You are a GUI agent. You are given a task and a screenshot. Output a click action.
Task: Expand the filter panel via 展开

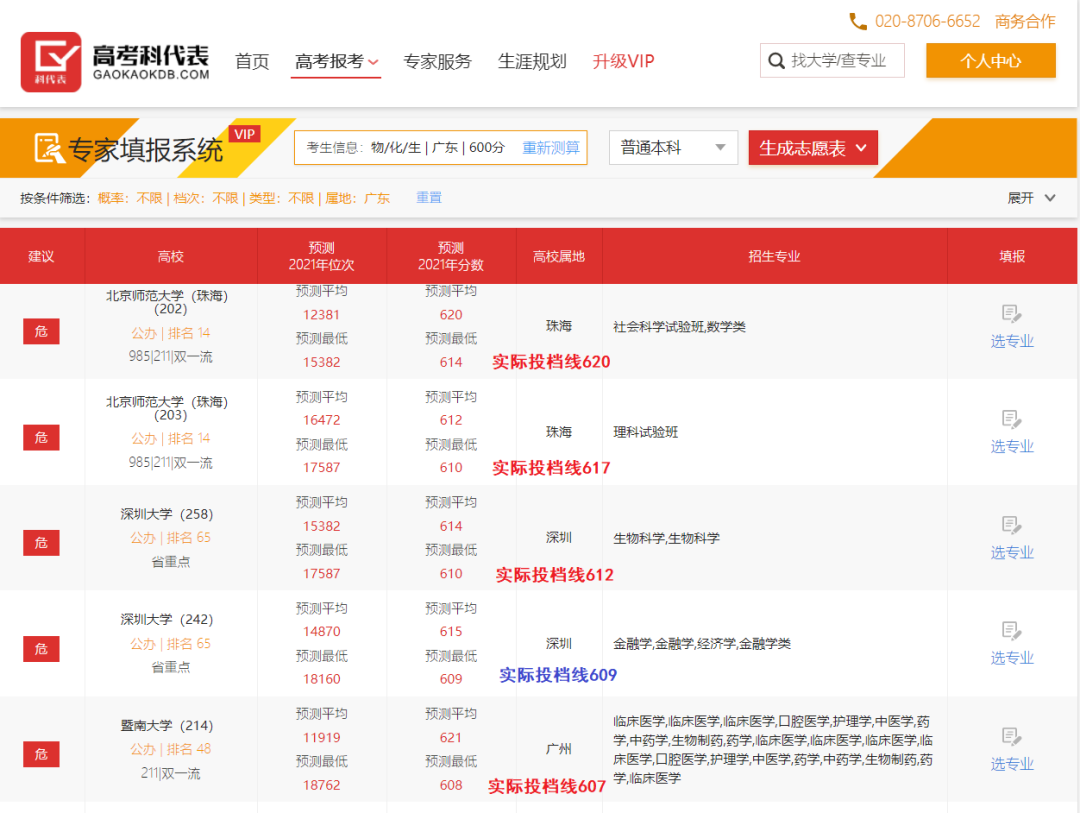pos(1031,198)
